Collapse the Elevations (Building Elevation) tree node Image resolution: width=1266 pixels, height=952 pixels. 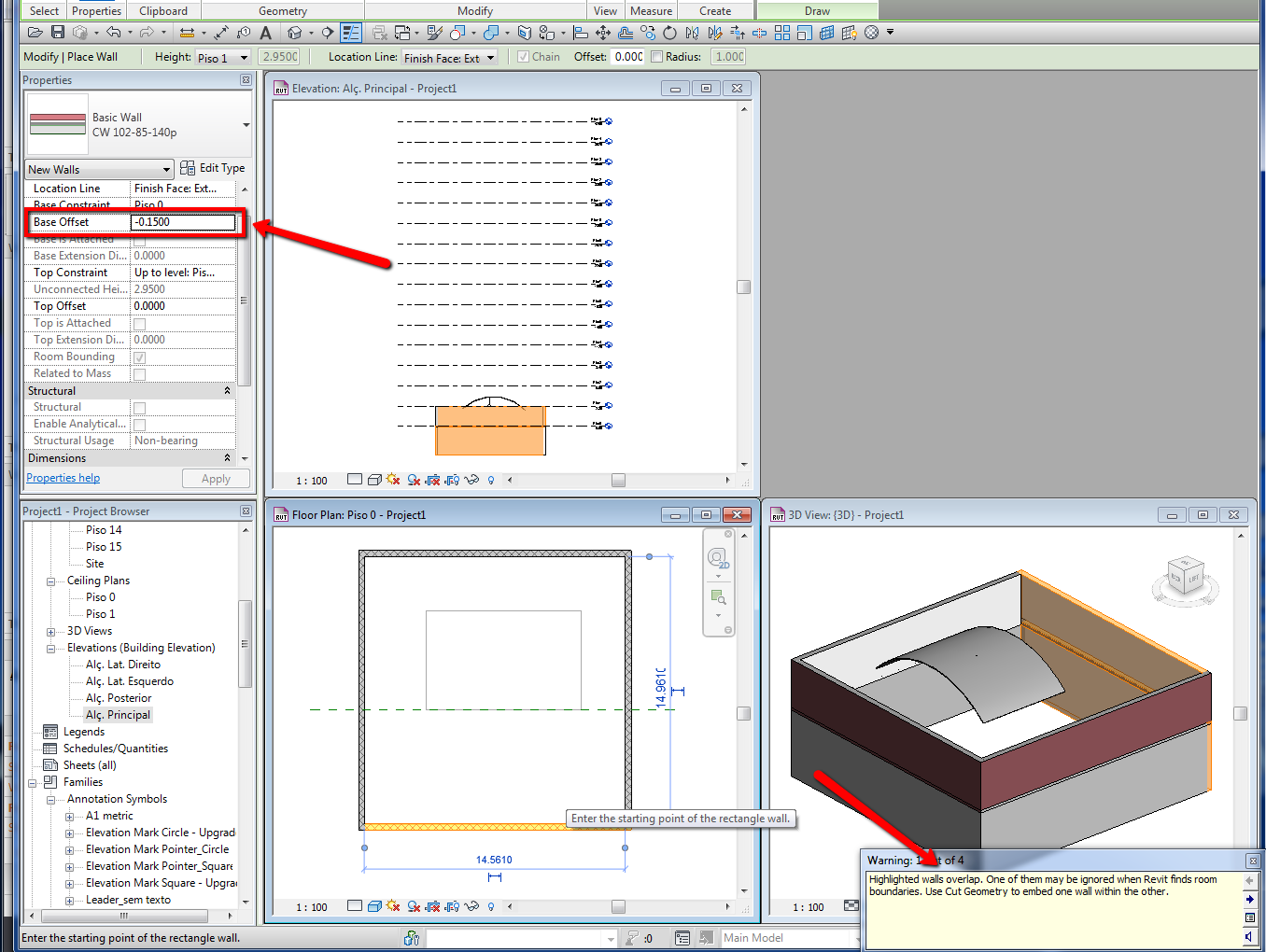pyautogui.click(x=50, y=649)
